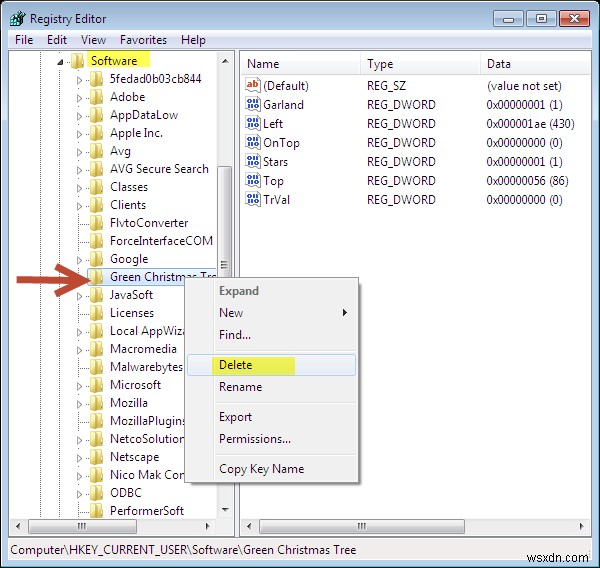This screenshot has width=600, height=568.
Task: Click the tree pane horizontal scroll right arrow
Action: 207,526
